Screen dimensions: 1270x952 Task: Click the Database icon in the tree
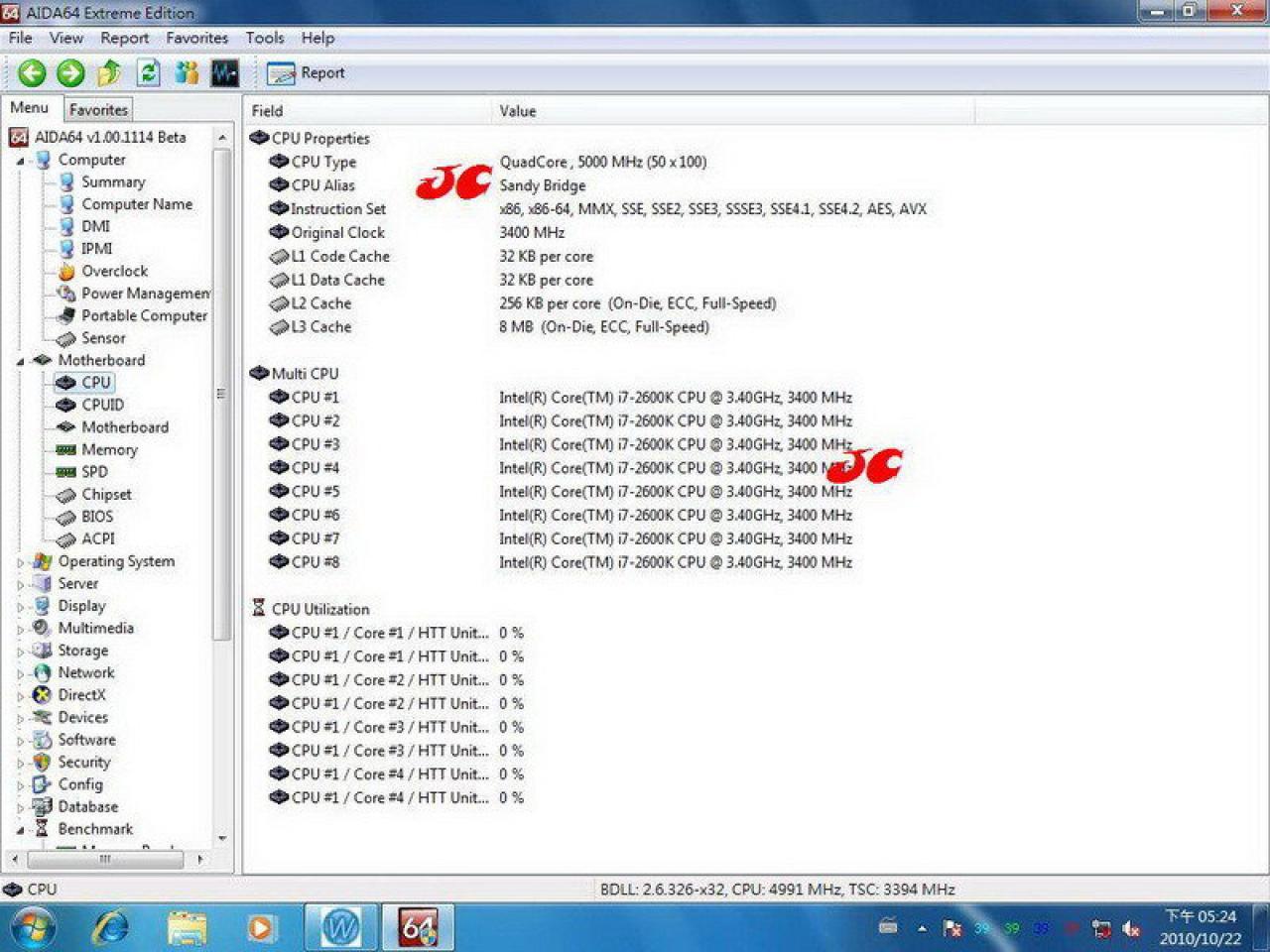point(42,807)
